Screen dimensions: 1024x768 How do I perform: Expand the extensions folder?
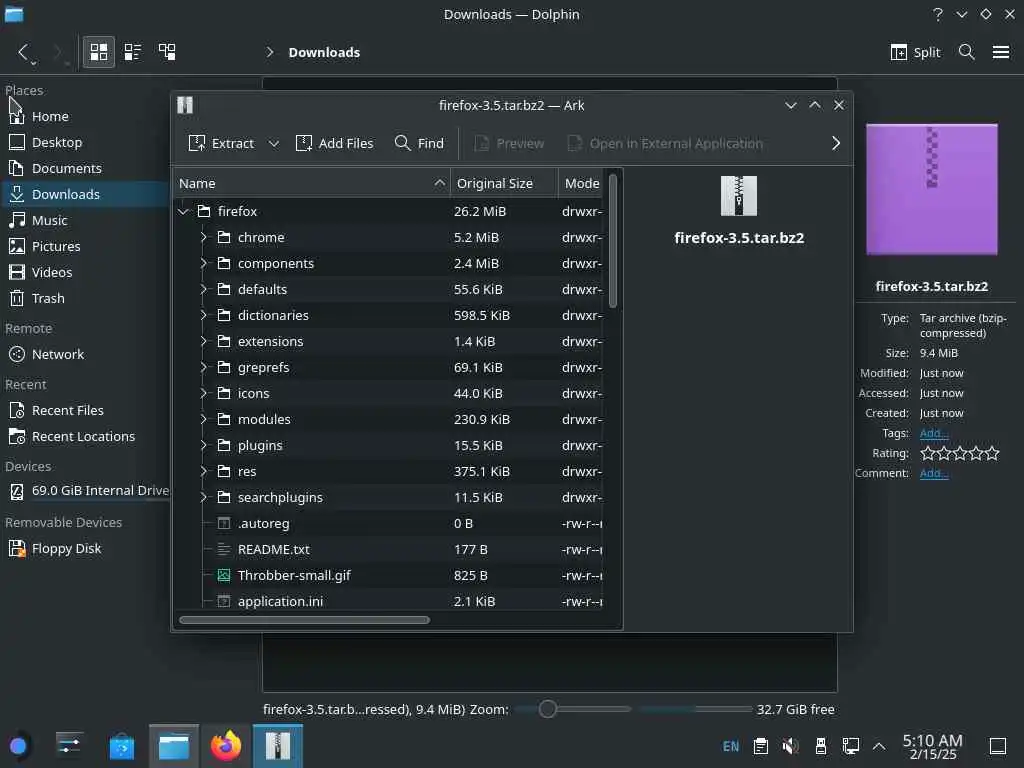click(203, 342)
